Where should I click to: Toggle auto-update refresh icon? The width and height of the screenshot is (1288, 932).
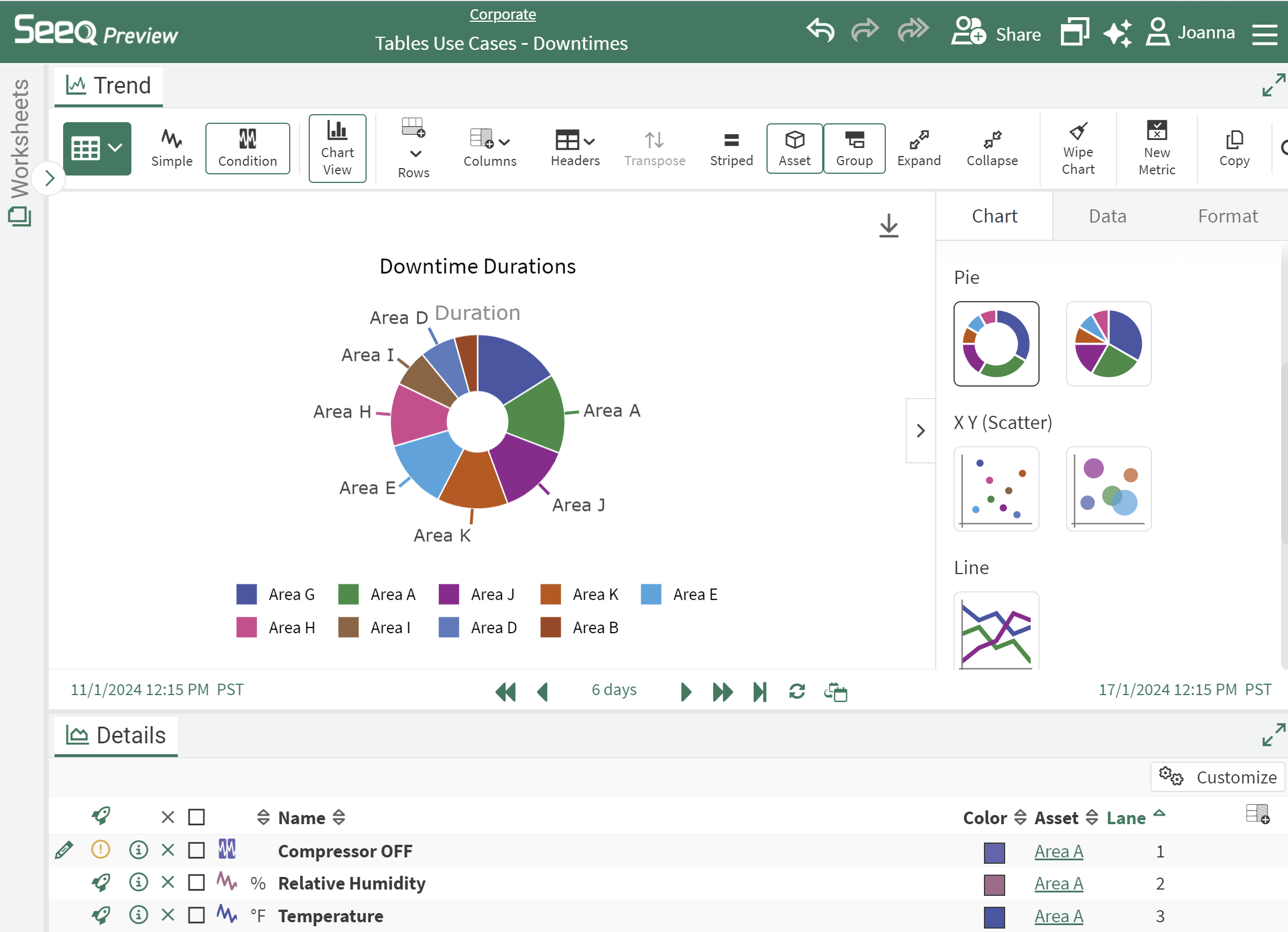coord(797,692)
